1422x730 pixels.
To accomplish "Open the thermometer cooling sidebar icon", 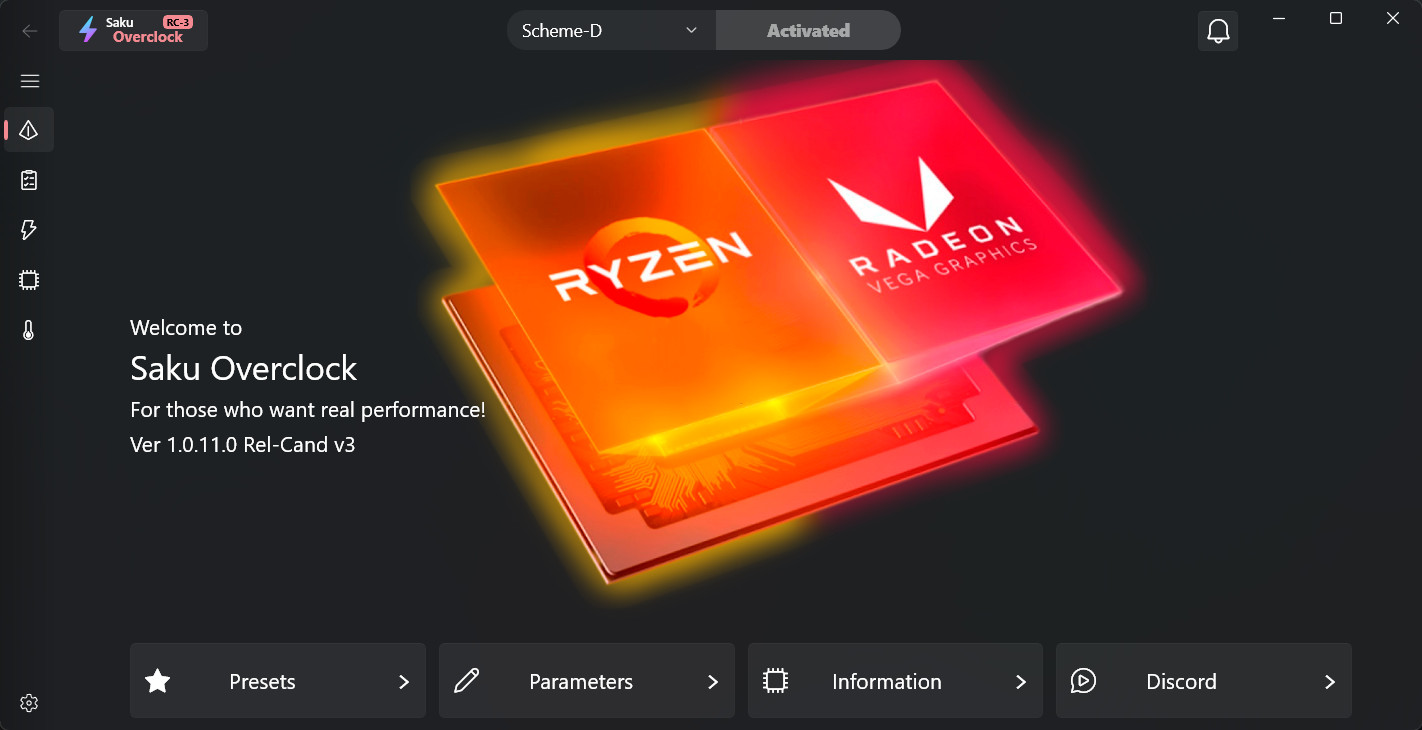I will pos(29,330).
